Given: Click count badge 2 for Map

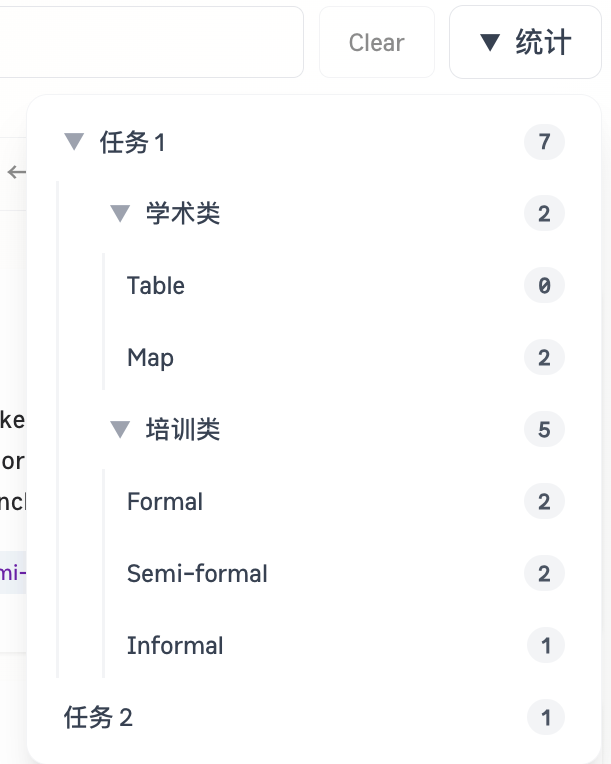Looking at the screenshot, I should 544,357.
